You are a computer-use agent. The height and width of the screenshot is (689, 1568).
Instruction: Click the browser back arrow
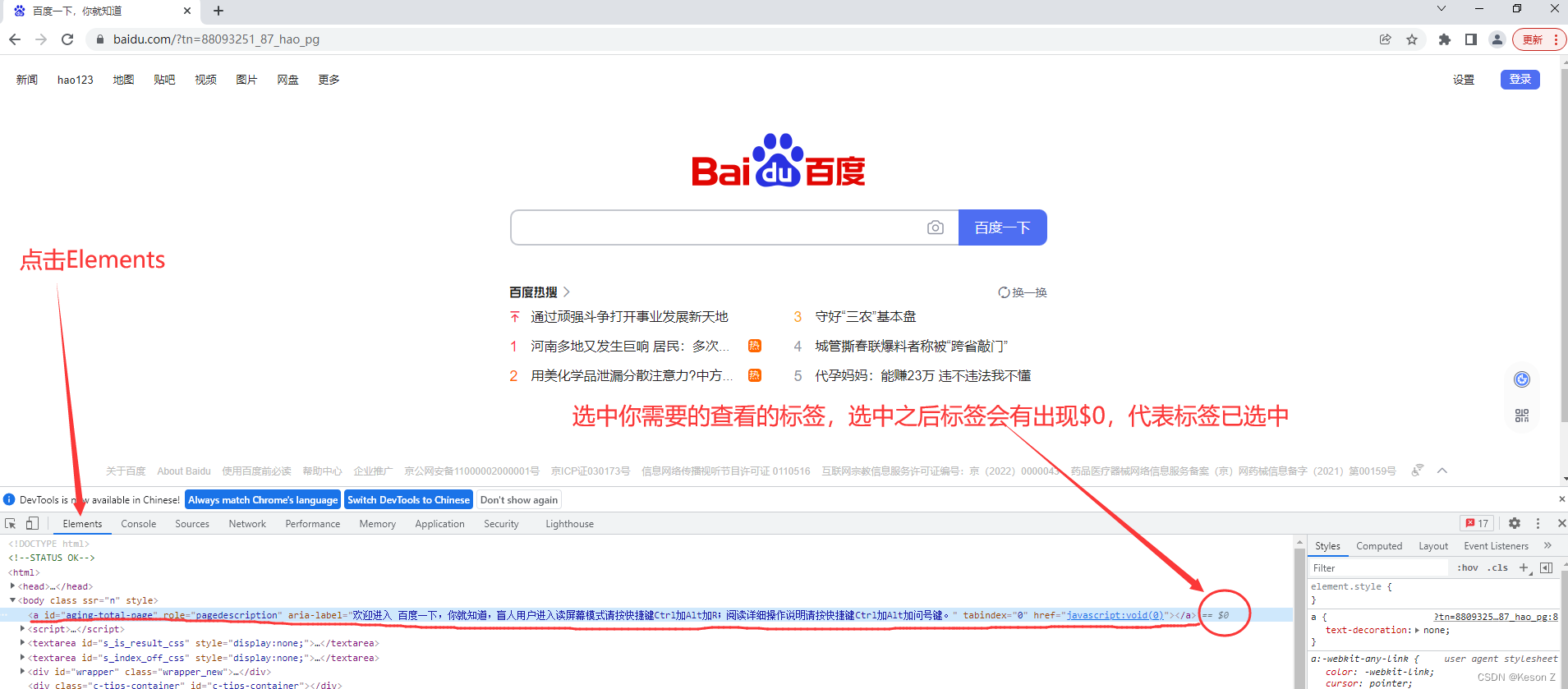(x=15, y=39)
